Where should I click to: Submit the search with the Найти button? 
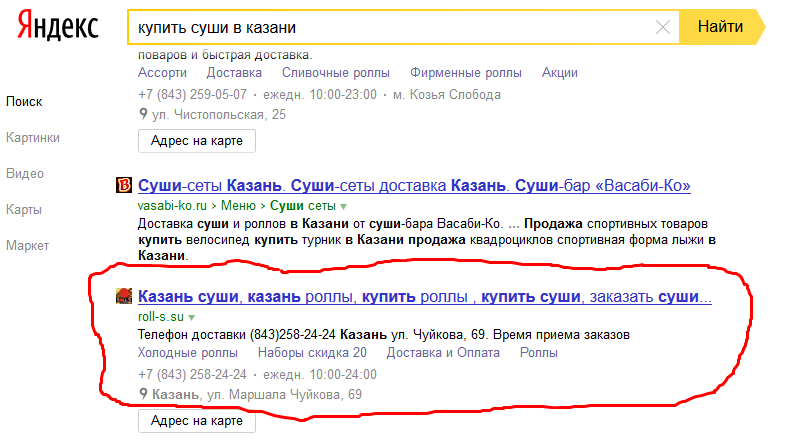click(x=721, y=27)
